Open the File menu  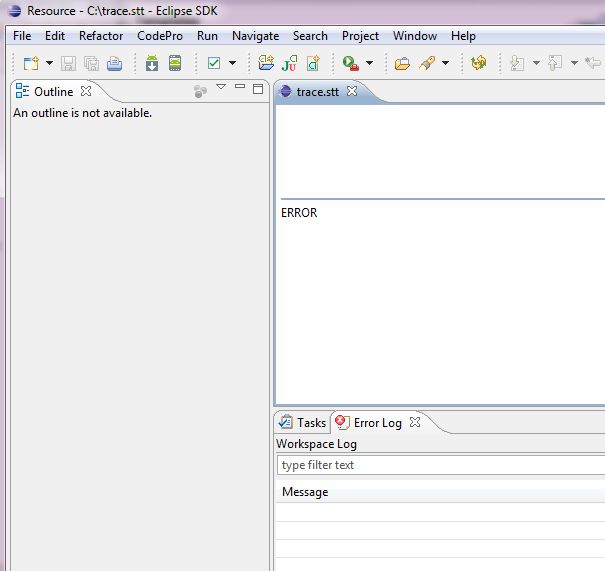22,36
